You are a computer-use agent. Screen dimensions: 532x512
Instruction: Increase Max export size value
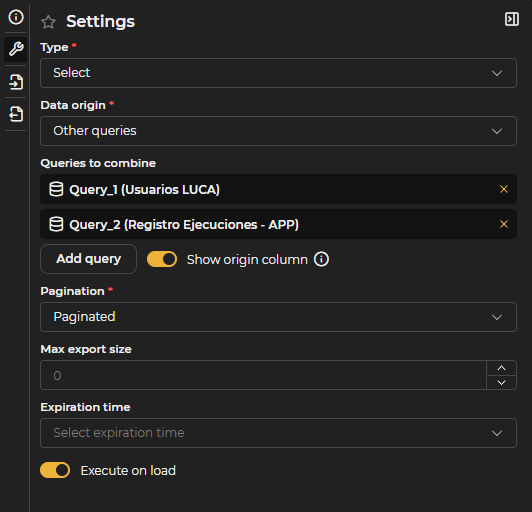[x=501, y=368]
